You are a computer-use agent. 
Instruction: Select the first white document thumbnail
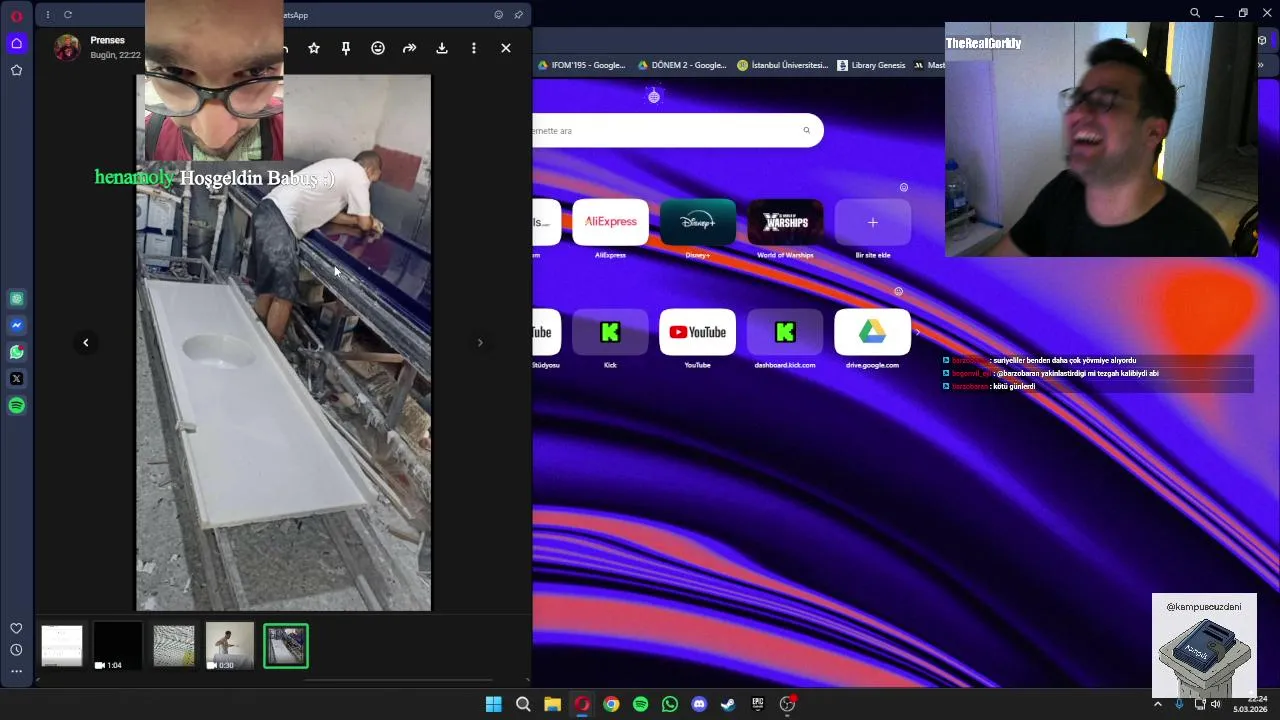point(62,646)
